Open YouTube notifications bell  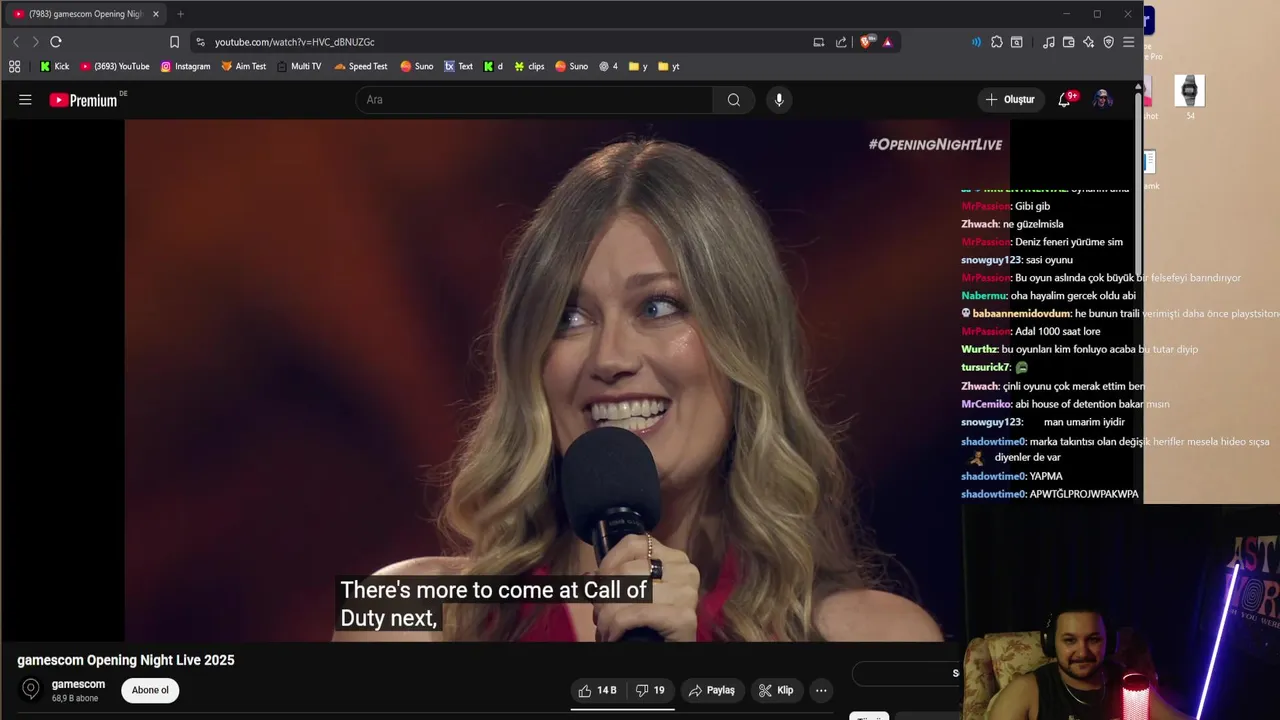point(1065,100)
